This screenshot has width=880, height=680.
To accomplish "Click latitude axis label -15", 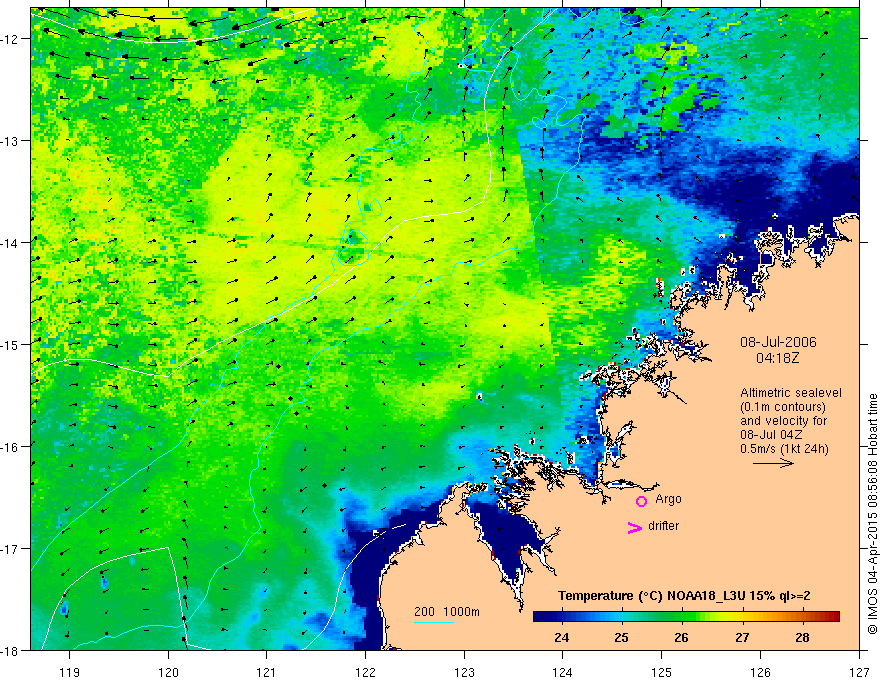I will (11, 345).
